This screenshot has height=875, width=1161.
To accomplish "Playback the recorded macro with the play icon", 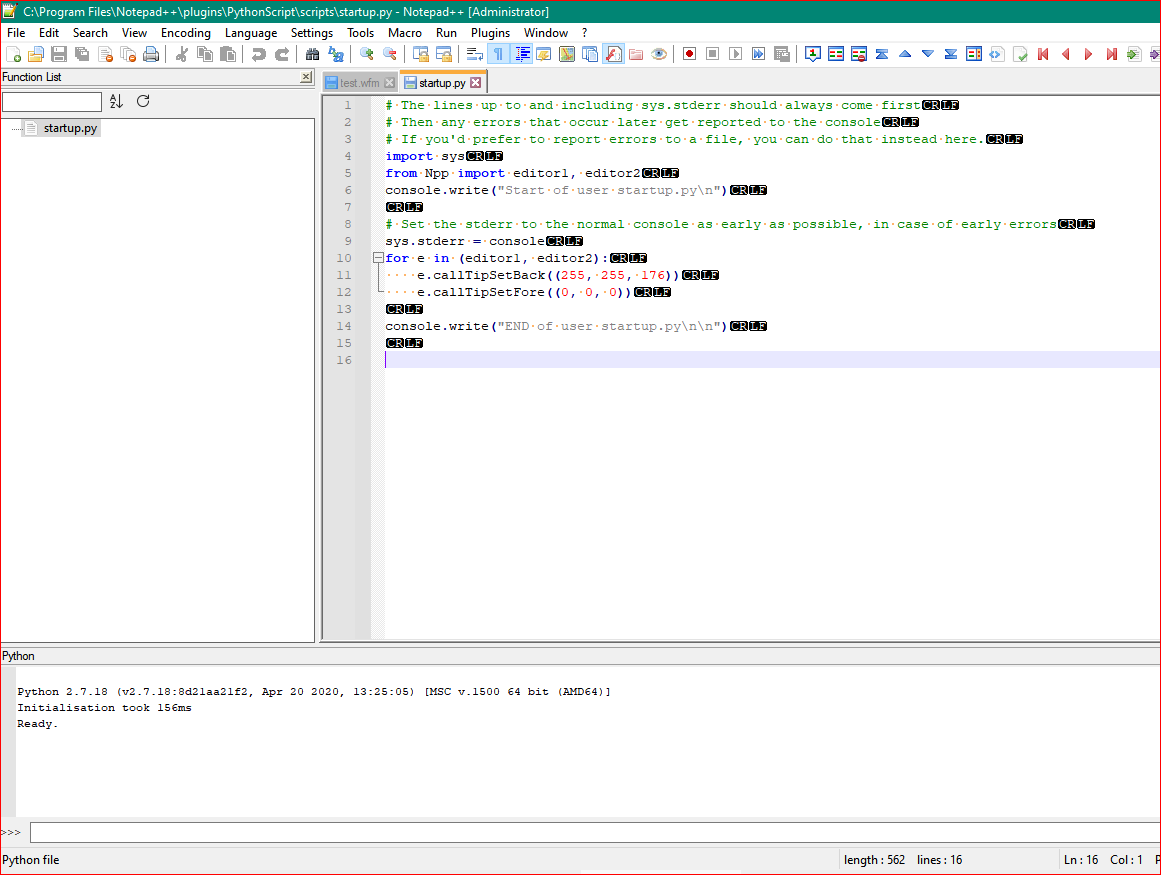I will tap(734, 54).
